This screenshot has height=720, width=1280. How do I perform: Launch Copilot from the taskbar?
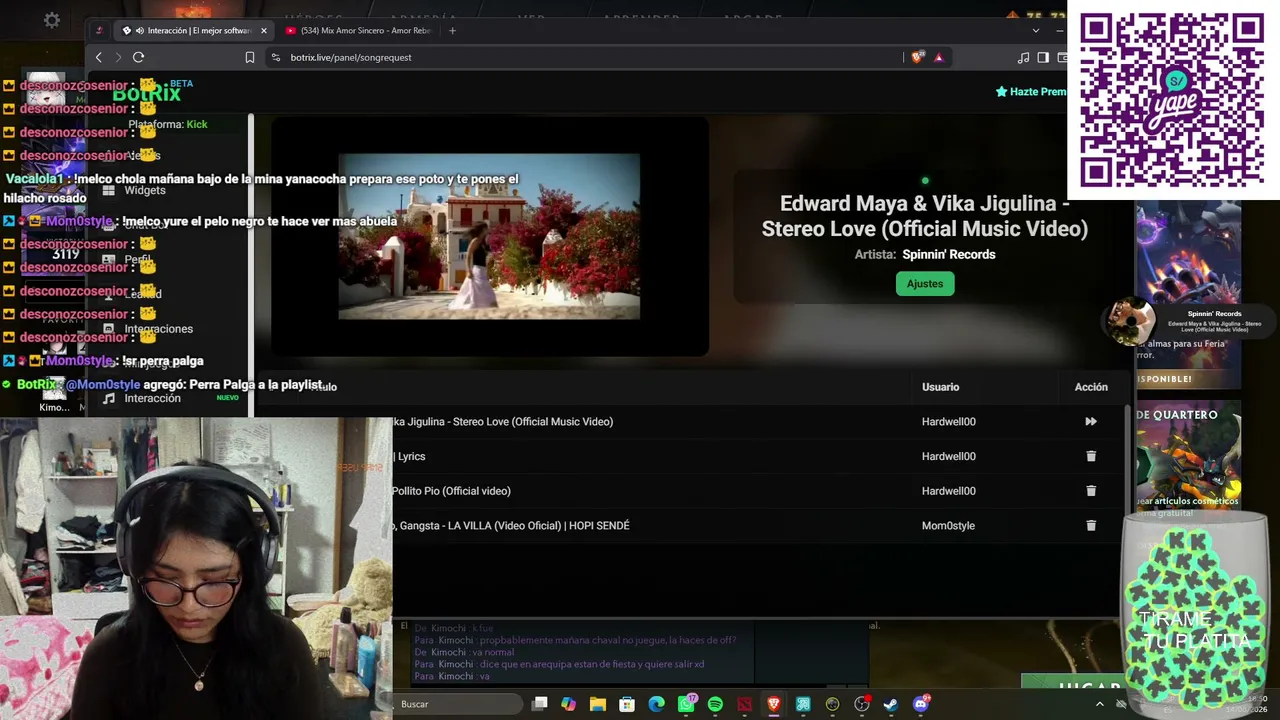(x=569, y=704)
